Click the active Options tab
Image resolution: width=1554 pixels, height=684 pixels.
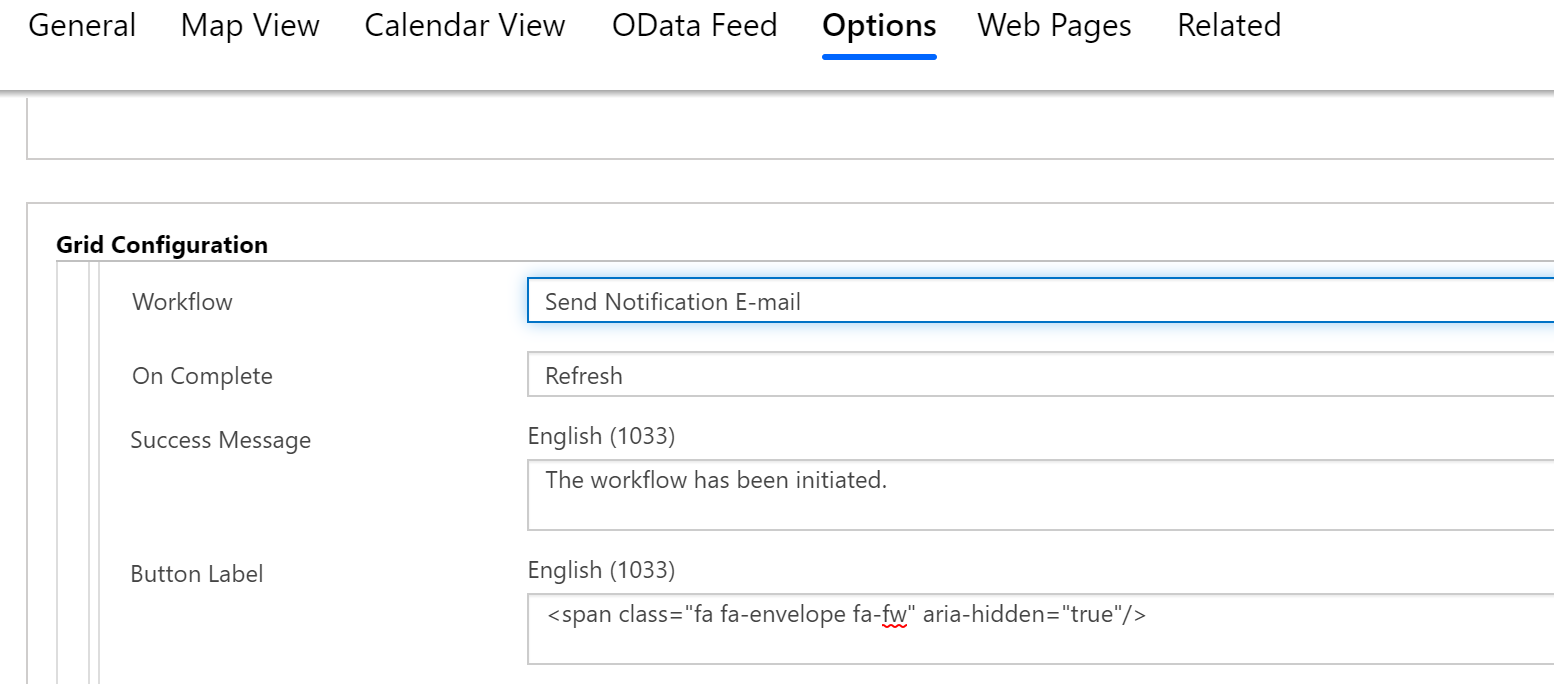pos(879,26)
